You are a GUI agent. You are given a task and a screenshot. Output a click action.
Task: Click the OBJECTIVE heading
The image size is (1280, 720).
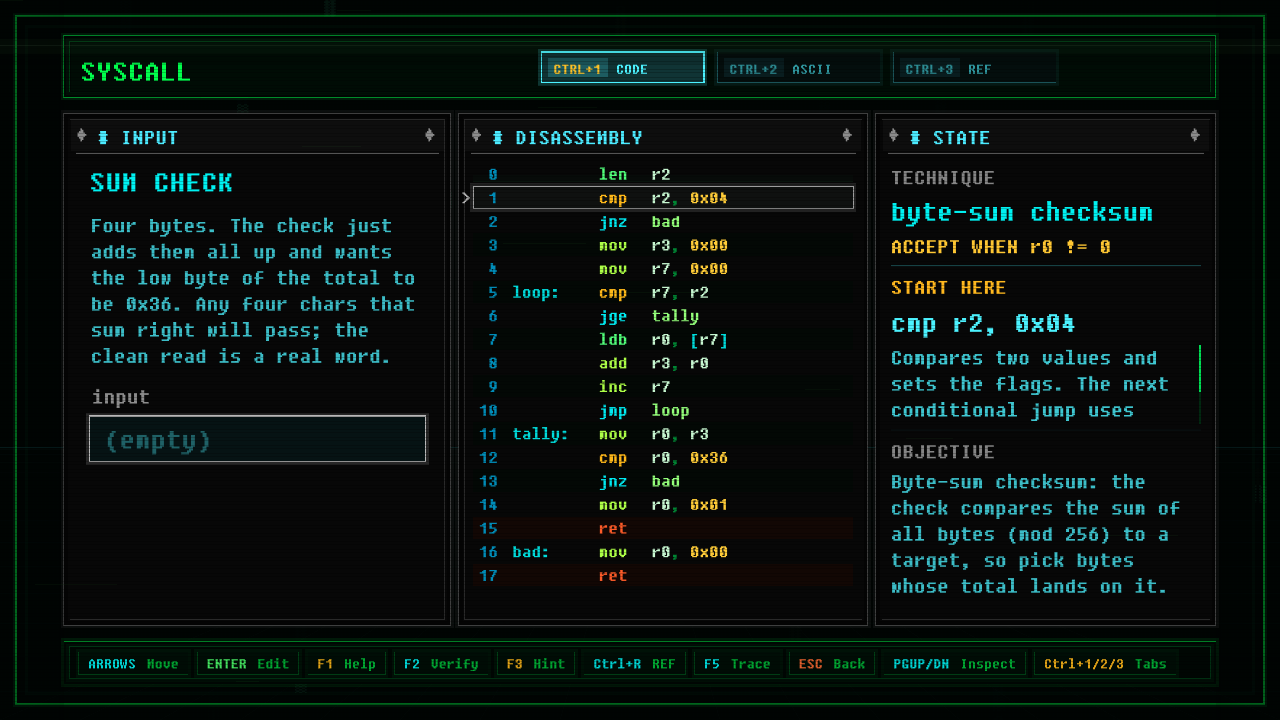(943, 452)
